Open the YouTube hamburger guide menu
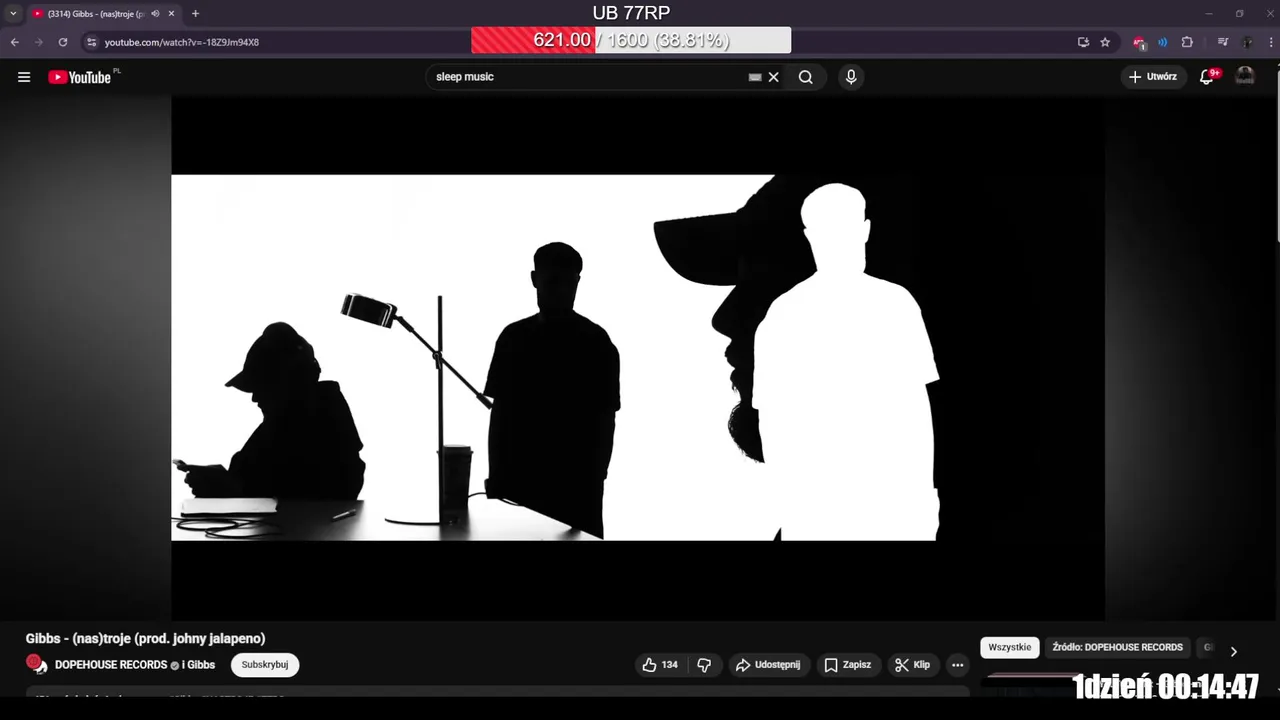Screen dimensions: 1280x720 (x=24, y=77)
